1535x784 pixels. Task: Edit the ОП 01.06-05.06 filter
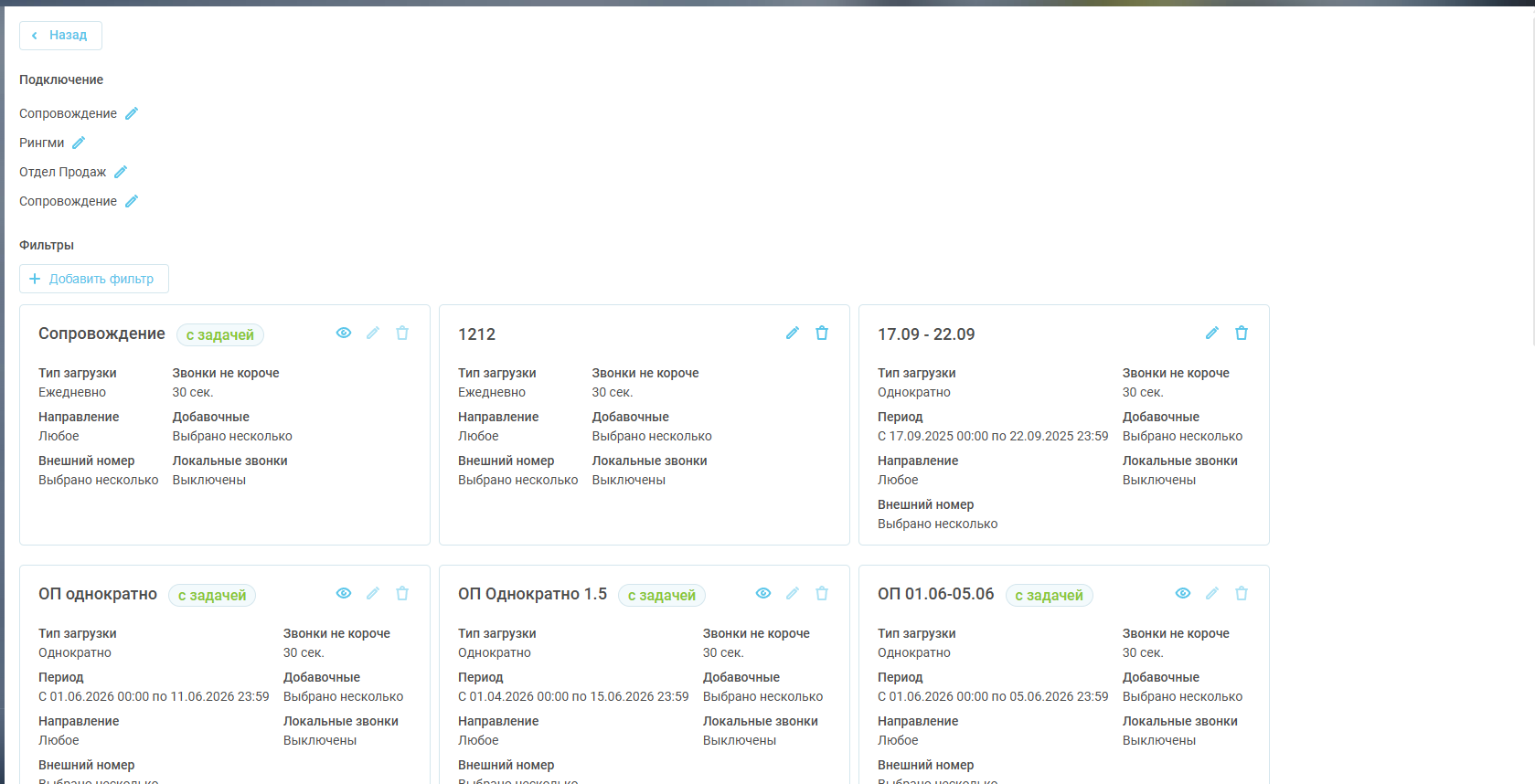[1212, 593]
